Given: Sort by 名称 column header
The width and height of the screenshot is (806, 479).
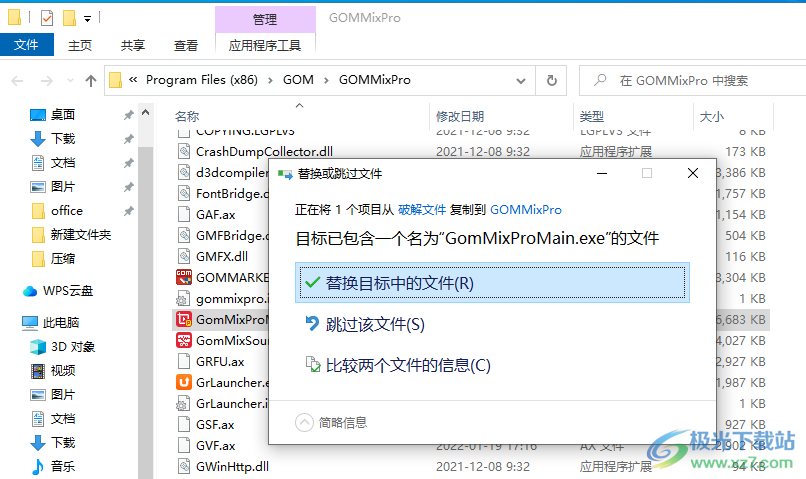Looking at the screenshot, I should (187, 117).
